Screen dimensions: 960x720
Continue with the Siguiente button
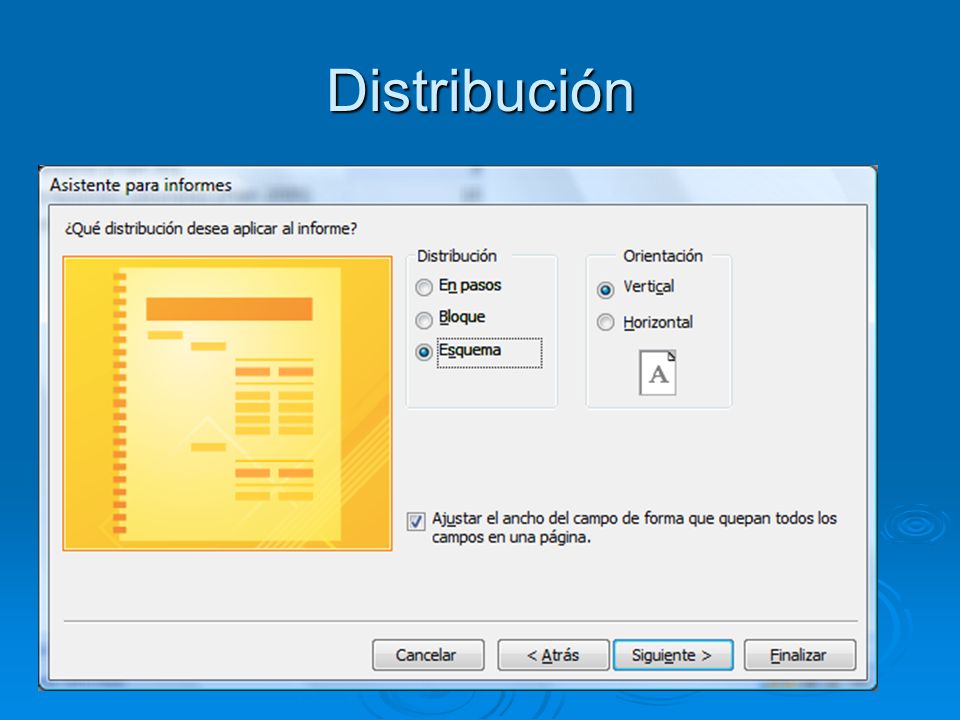click(x=673, y=655)
